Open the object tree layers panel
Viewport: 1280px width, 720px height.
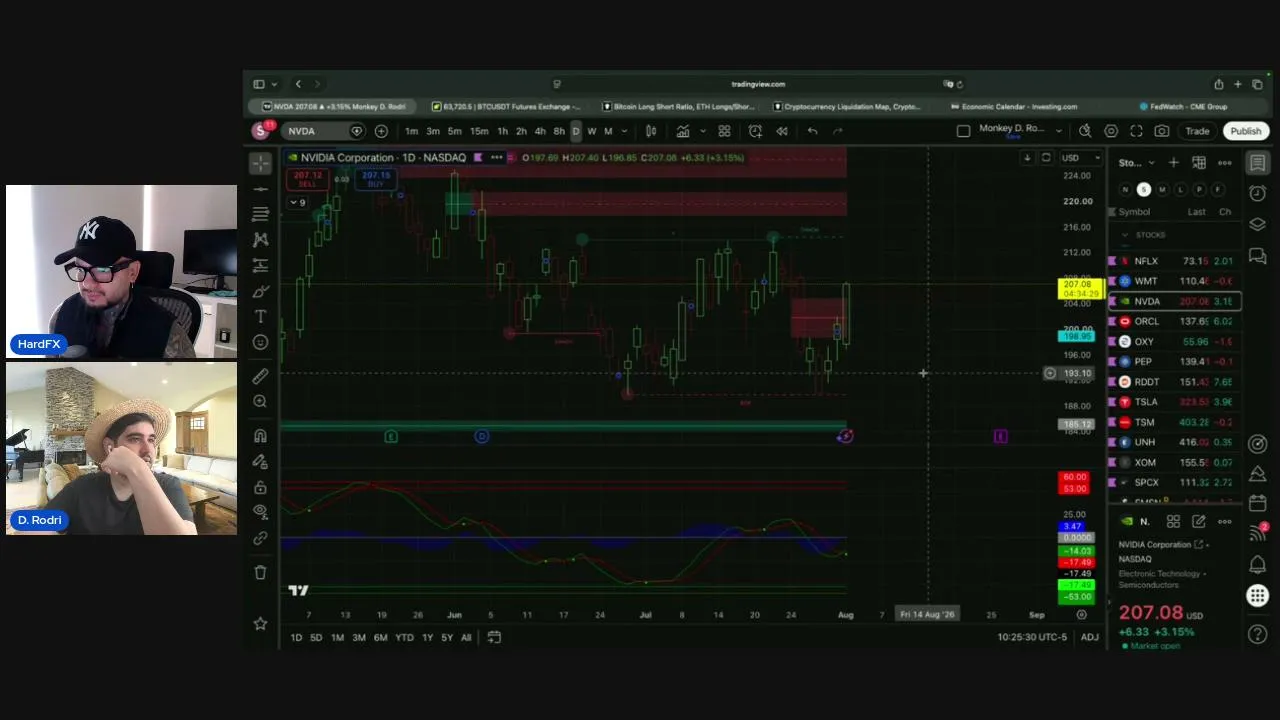point(1258,224)
